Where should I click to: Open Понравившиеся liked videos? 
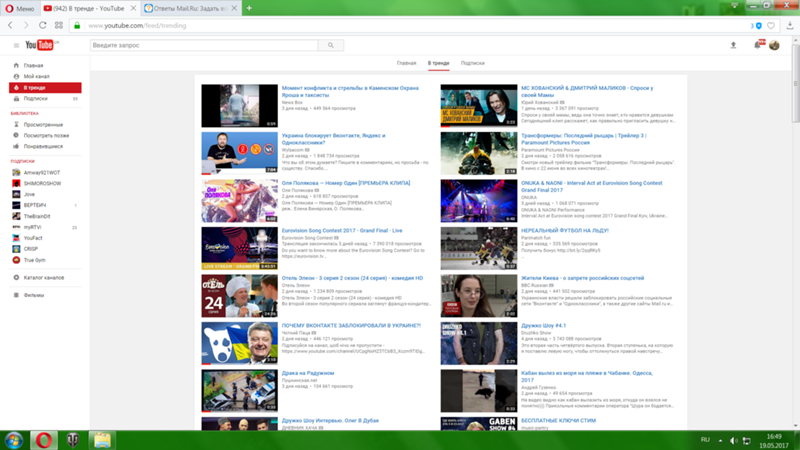pyautogui.click(x=45, y=146)
